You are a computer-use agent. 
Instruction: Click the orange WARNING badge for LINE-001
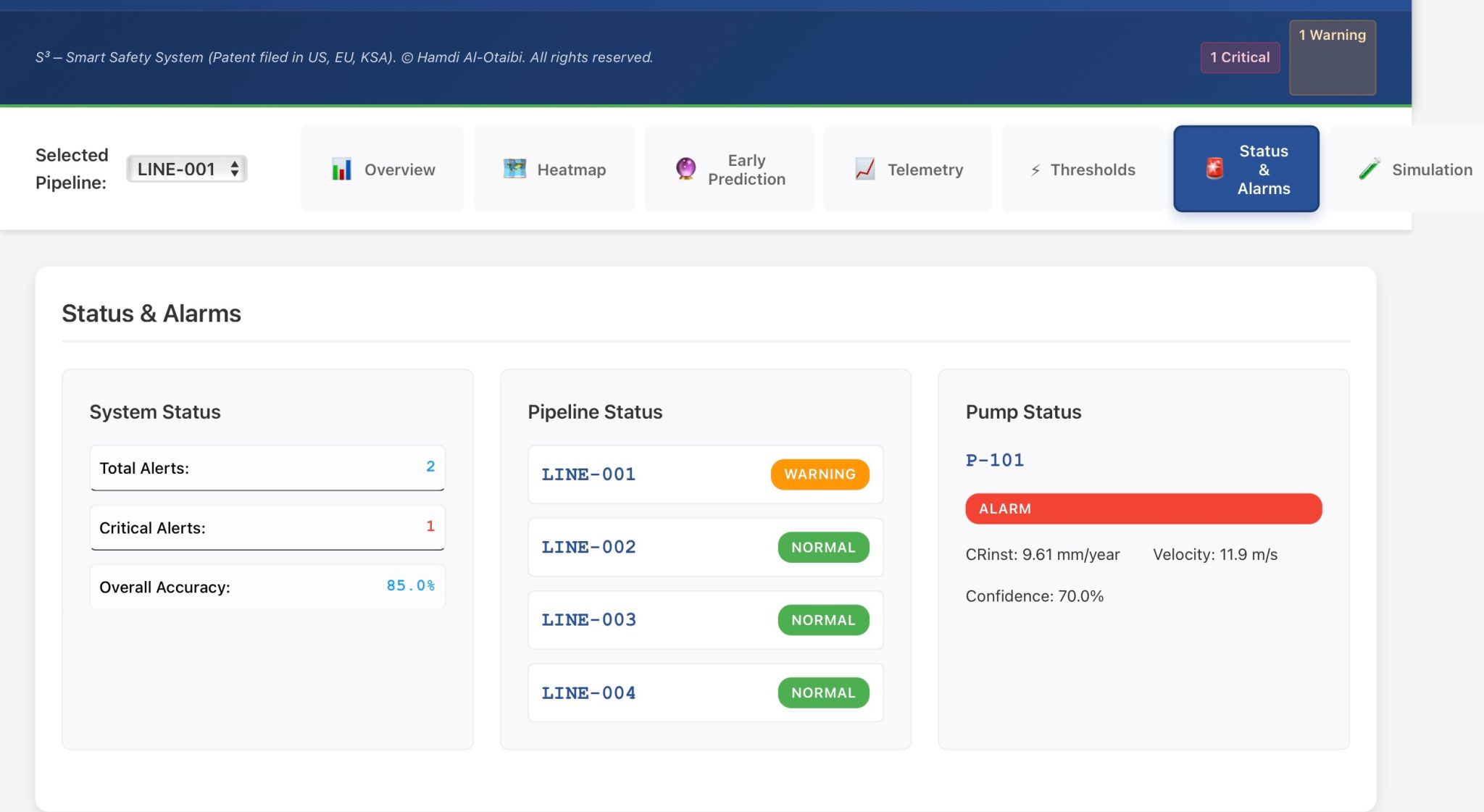(x=820, y=474)
